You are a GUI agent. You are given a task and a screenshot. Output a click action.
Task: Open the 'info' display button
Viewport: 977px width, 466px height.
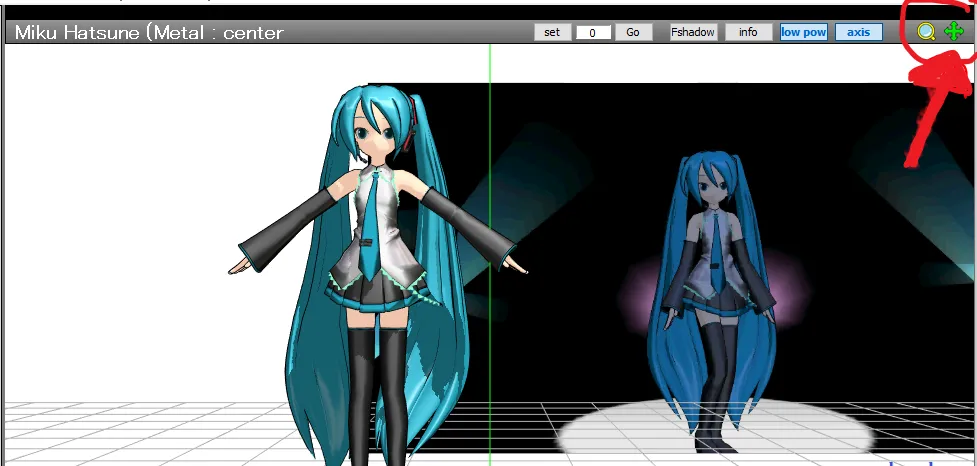[748, 32]
